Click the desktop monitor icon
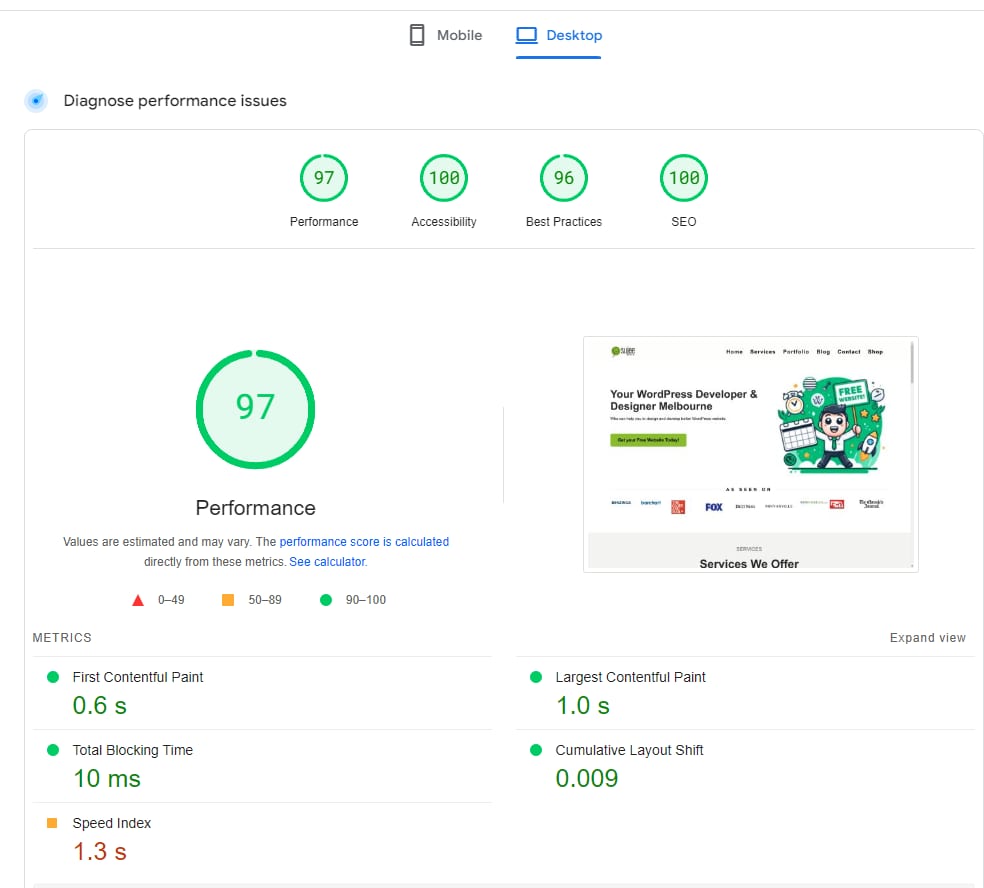 point(527,35)
